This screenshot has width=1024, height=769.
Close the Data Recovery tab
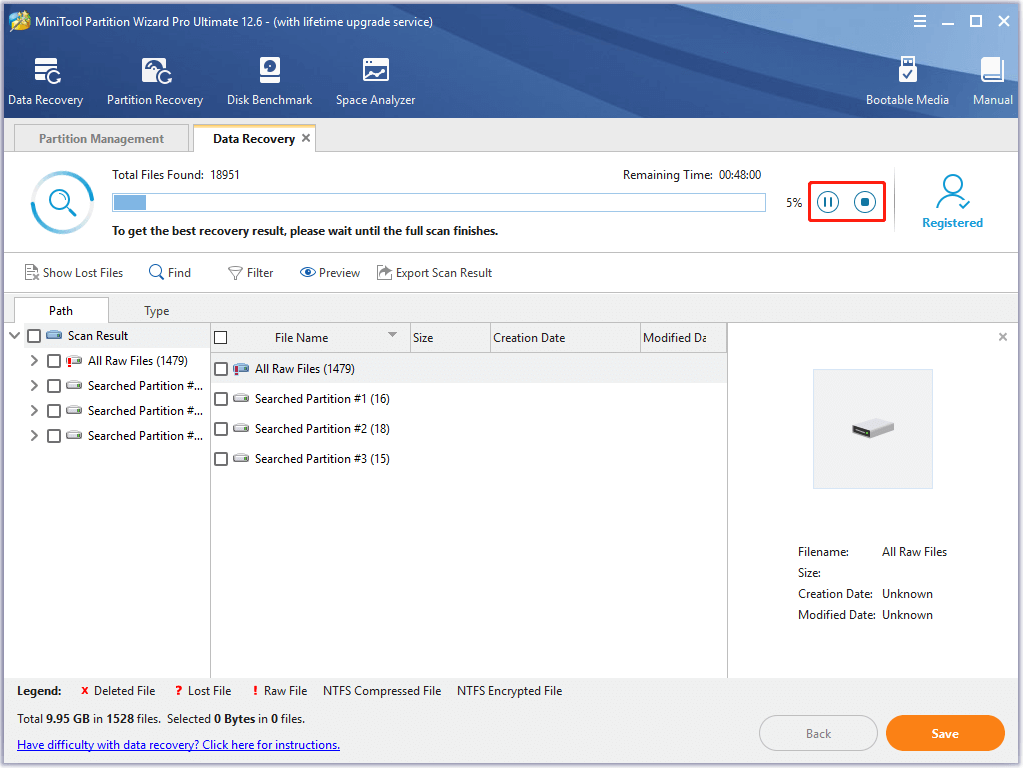306,138
